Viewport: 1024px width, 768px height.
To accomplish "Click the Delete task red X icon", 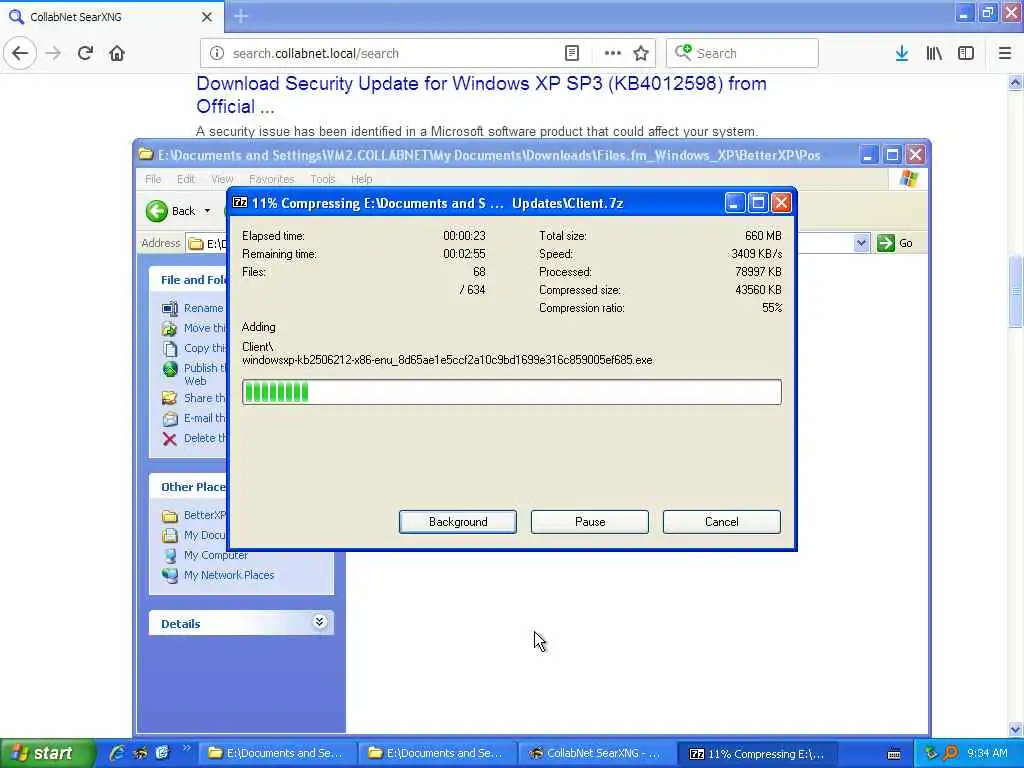I will click(169, 439).
